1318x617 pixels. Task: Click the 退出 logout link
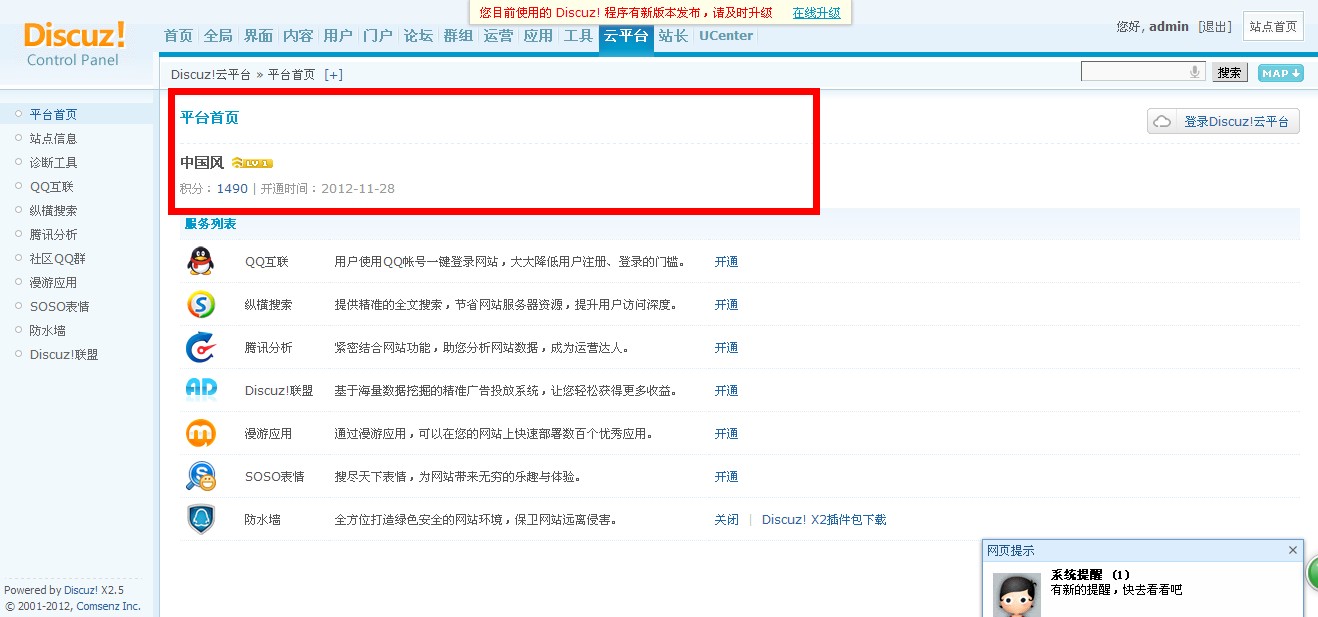[1216, 27]
